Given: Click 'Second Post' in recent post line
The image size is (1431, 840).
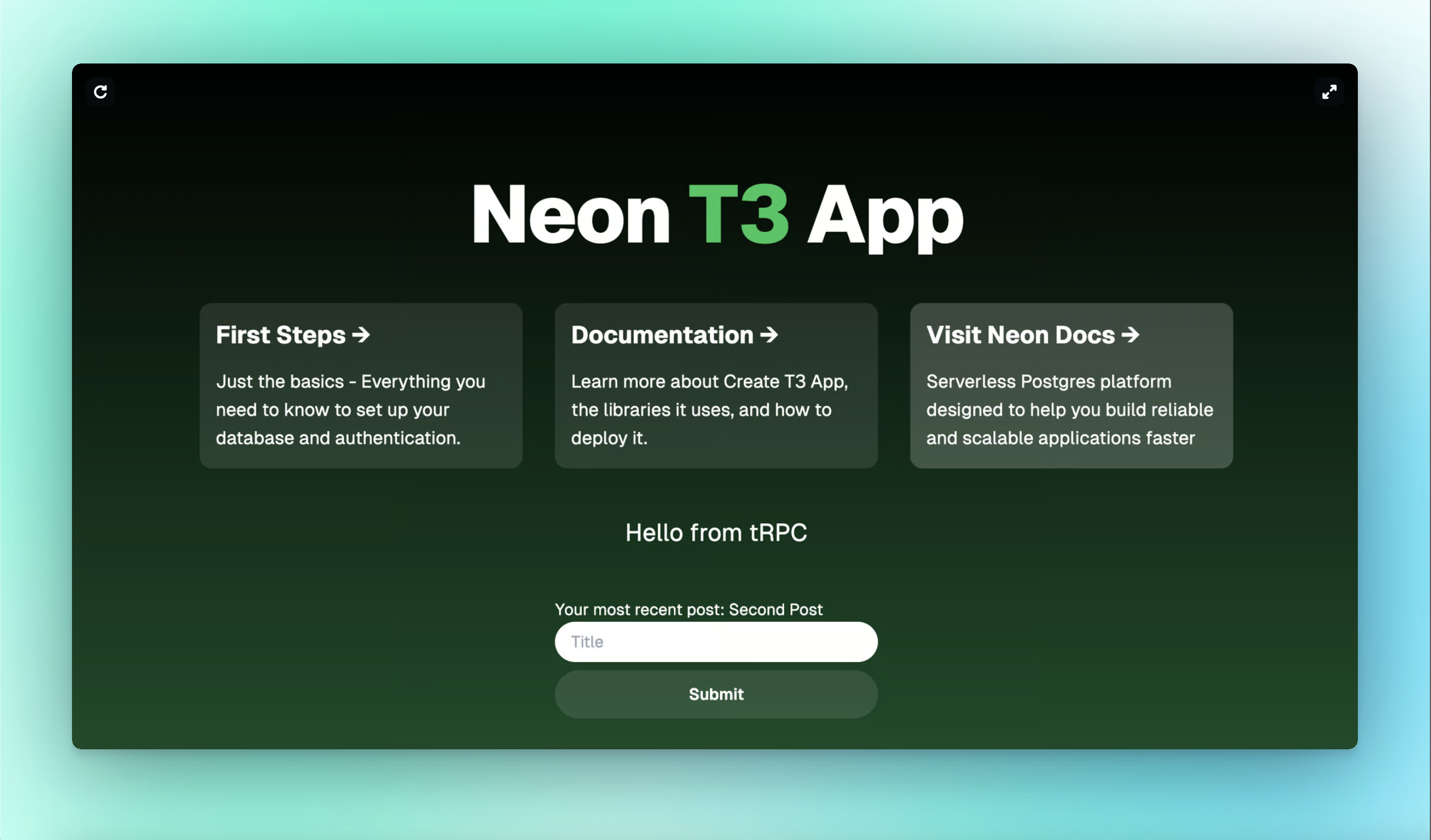Looking at the screenshot, I should [x=775, y=609].
